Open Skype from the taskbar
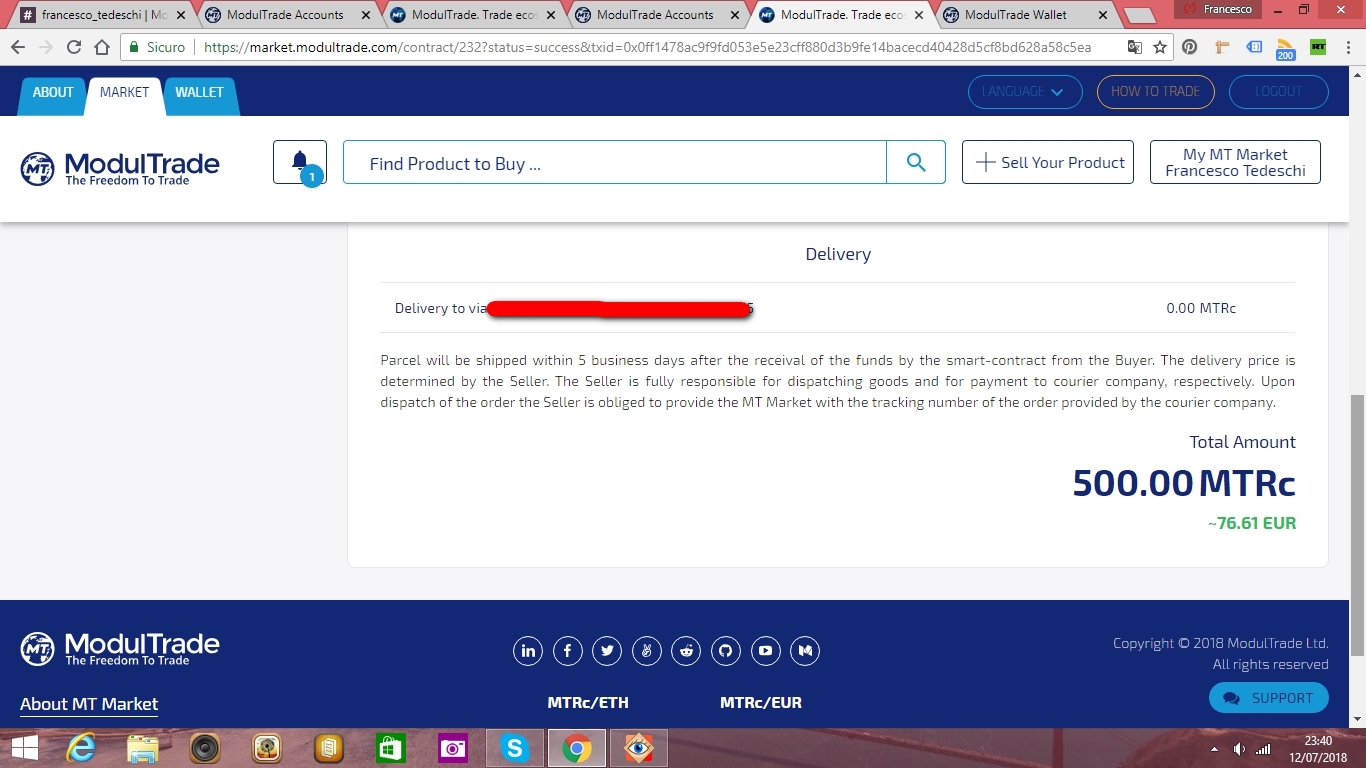Image resolution: width=1366 pixels, height=768 pixels. click(x=515, y=748)
